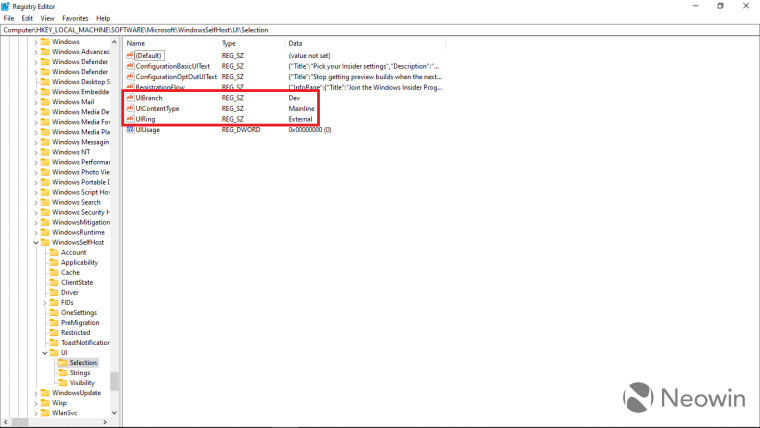
Task: Click the registry path address bar
Action: pyautogui.click(x=380, y=30)
